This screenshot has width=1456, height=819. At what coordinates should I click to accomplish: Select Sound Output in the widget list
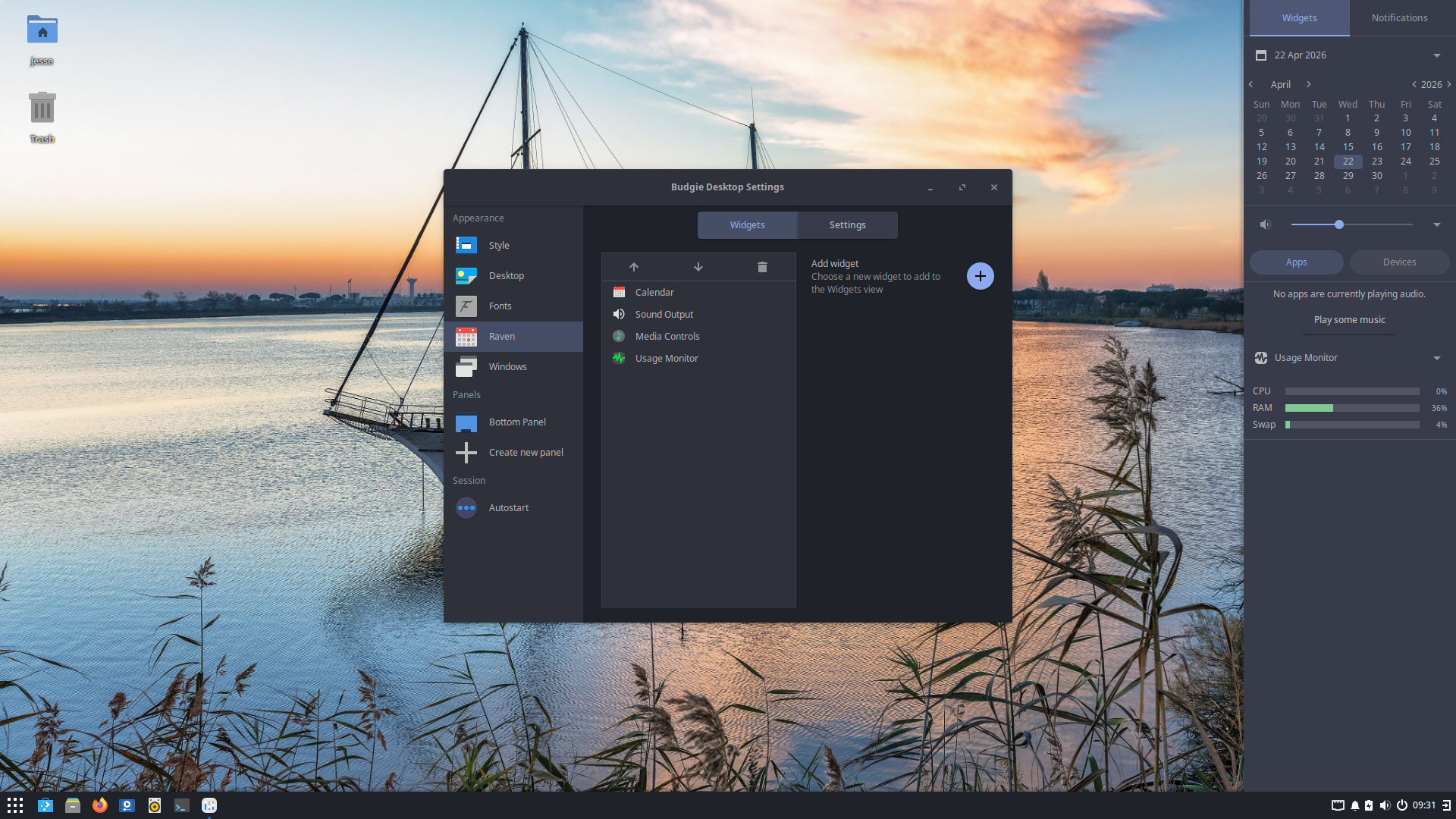(x=698, y=314)
